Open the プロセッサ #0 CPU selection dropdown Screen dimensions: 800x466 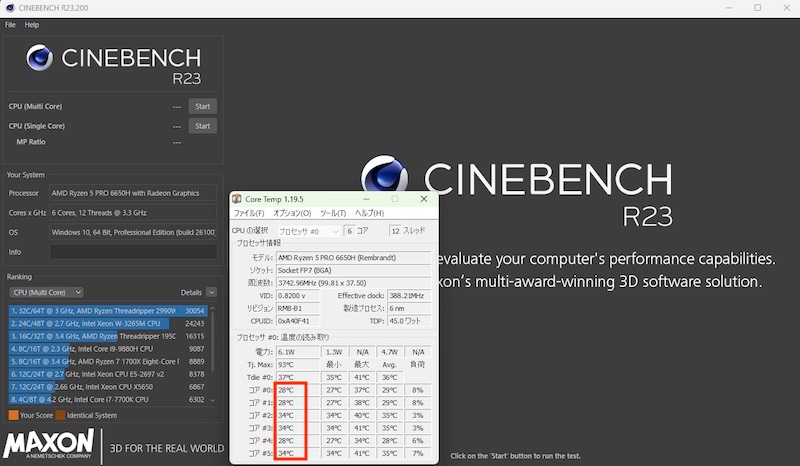(x=309, y=231)
